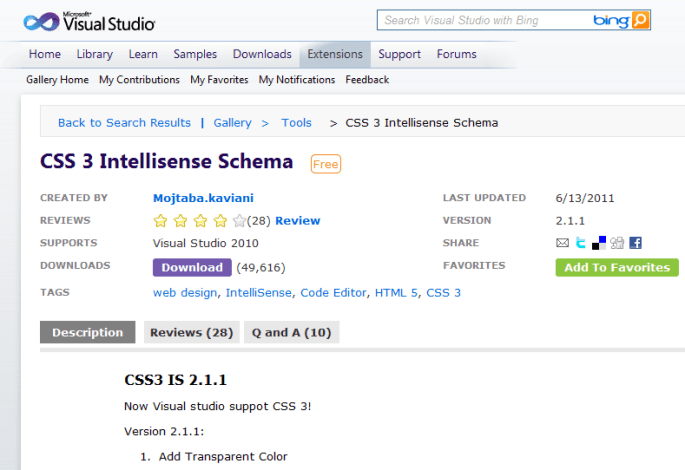Open the Support section
The image size is (685, 470).
[399, 54]
